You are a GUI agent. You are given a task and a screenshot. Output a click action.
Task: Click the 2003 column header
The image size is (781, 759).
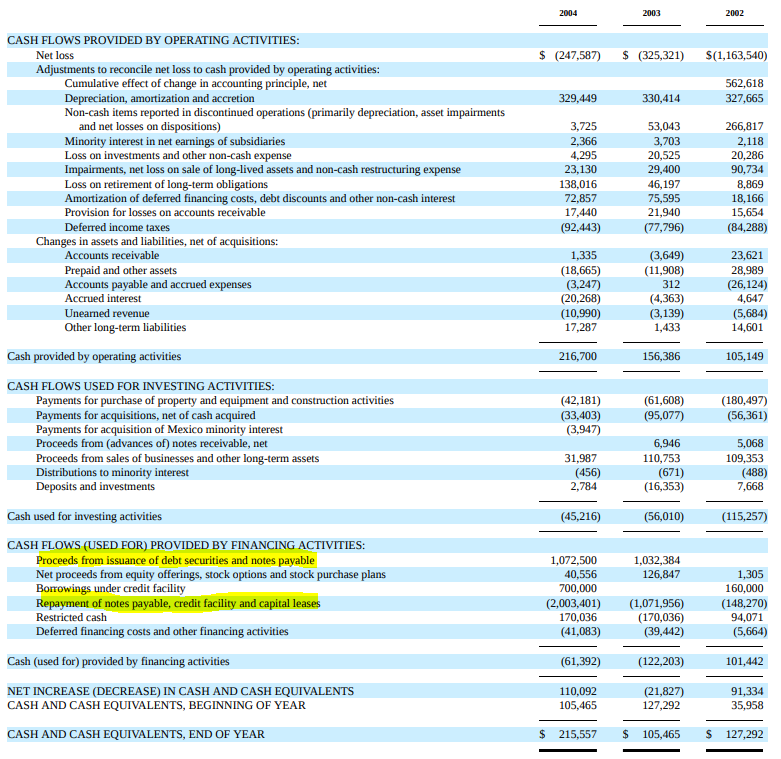[653, 14]
